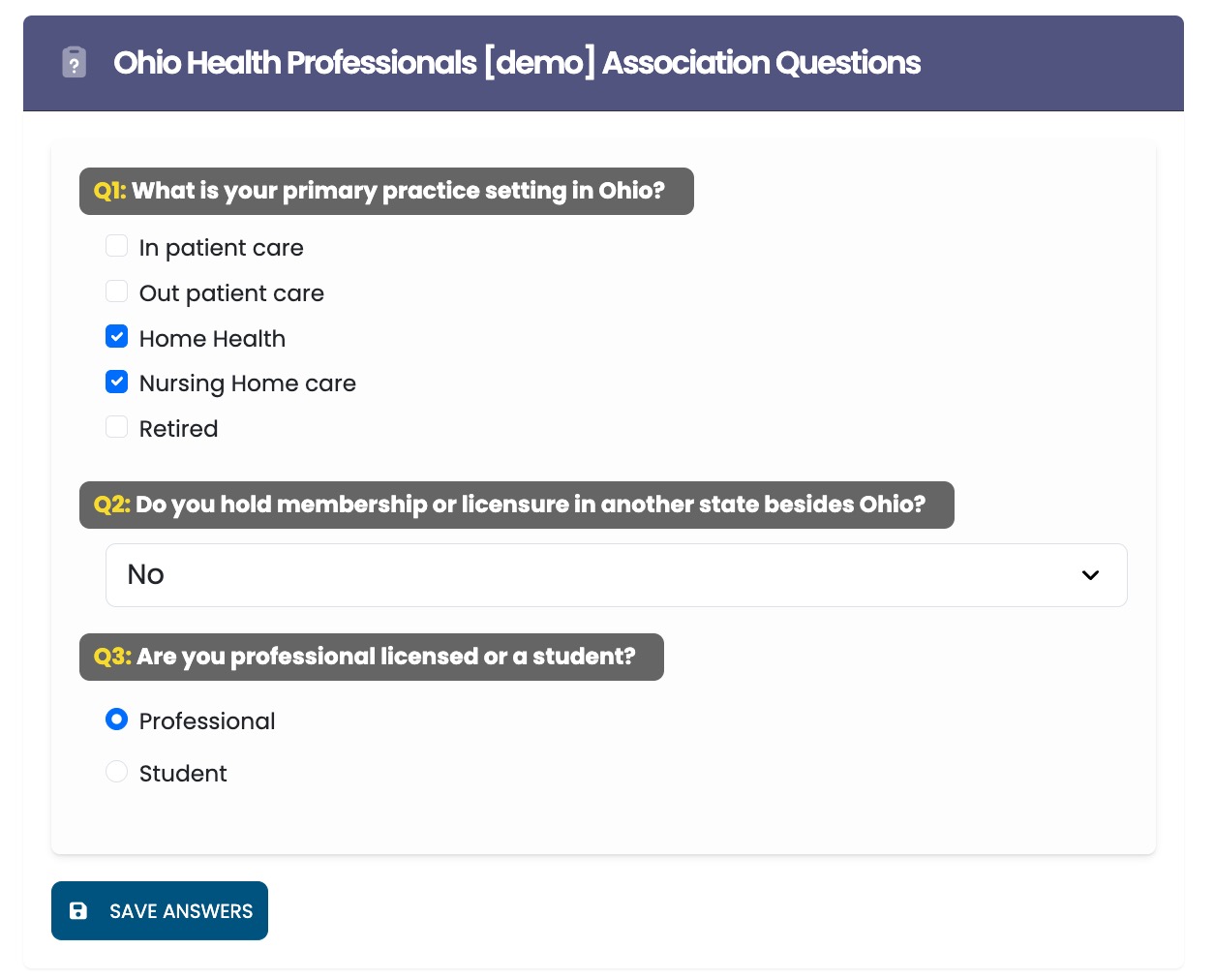Click the Q1 primary practice setting heading
Viewport: 1214px width, 980px height.
[386, 191]
